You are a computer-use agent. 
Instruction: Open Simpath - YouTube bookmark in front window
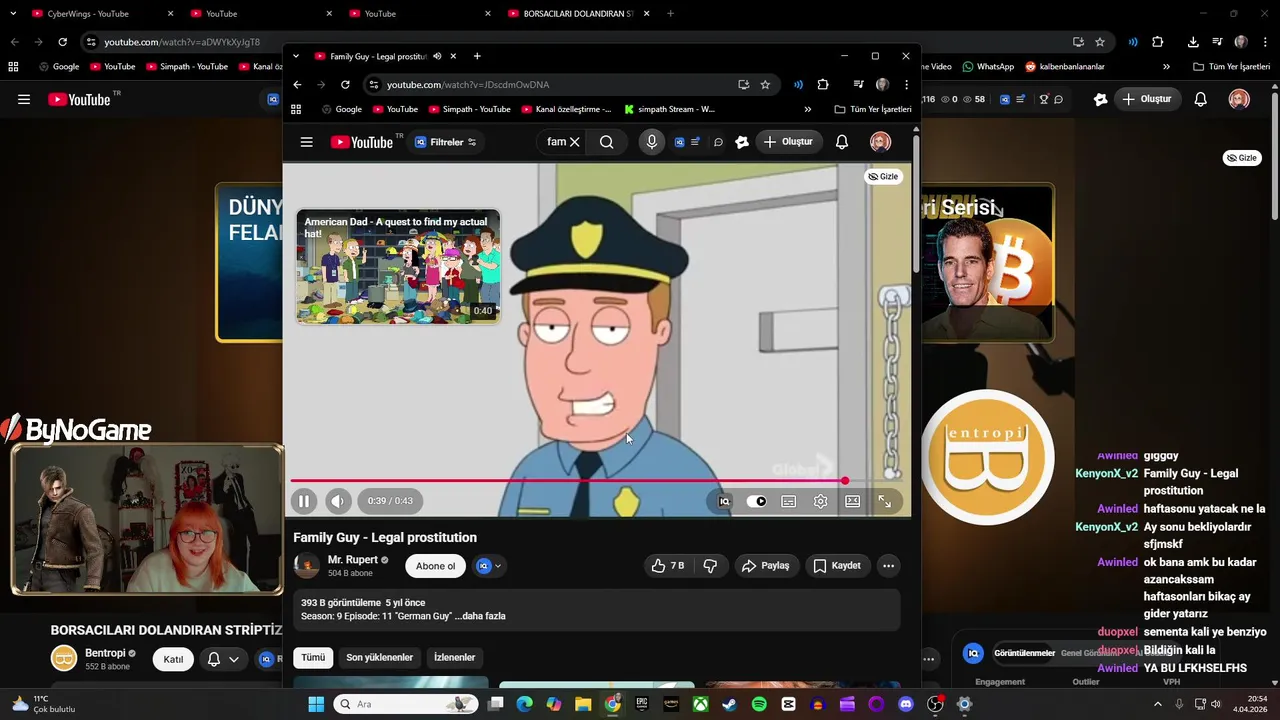coord(468,109)
